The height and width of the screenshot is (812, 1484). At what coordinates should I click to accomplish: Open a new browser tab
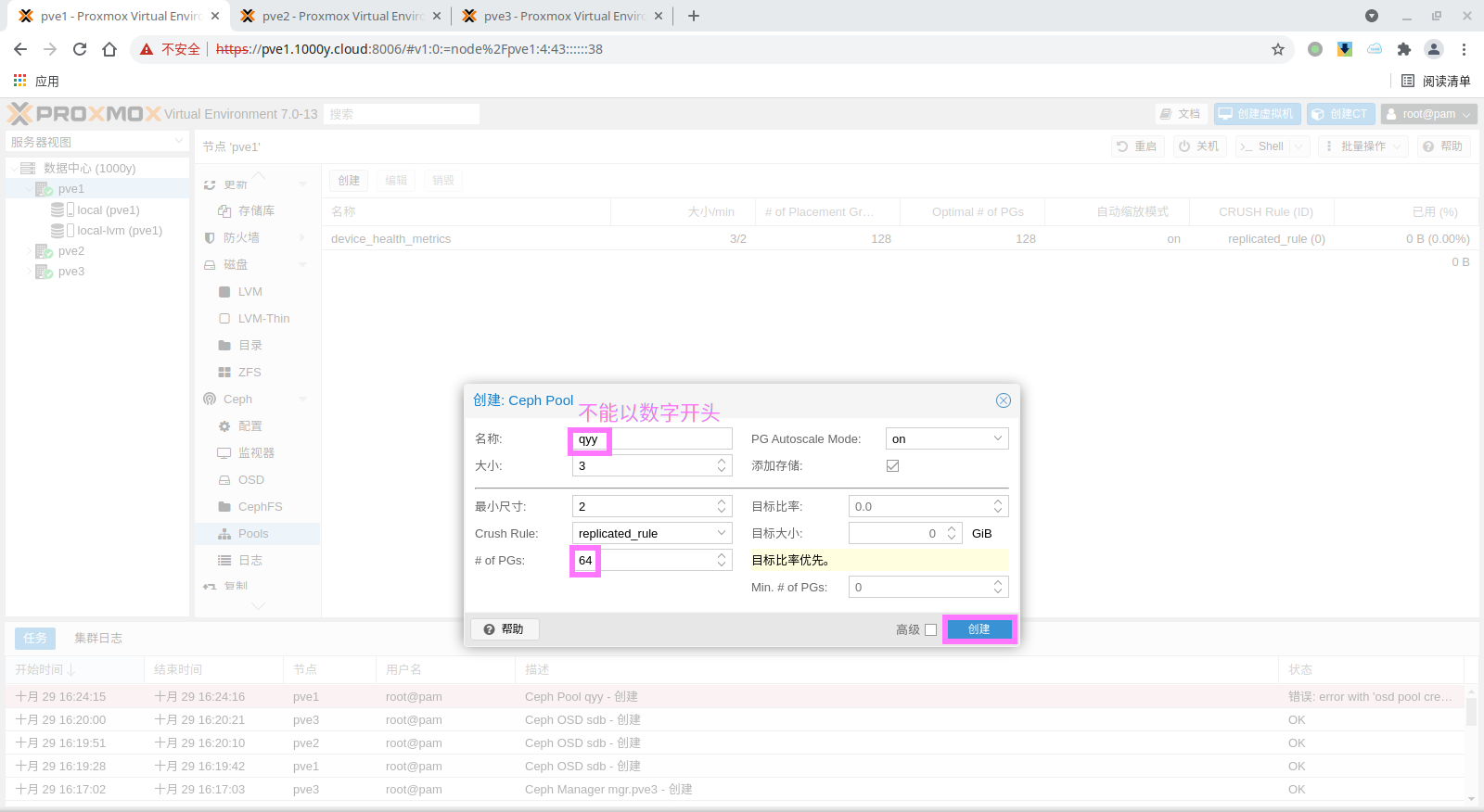694,16
